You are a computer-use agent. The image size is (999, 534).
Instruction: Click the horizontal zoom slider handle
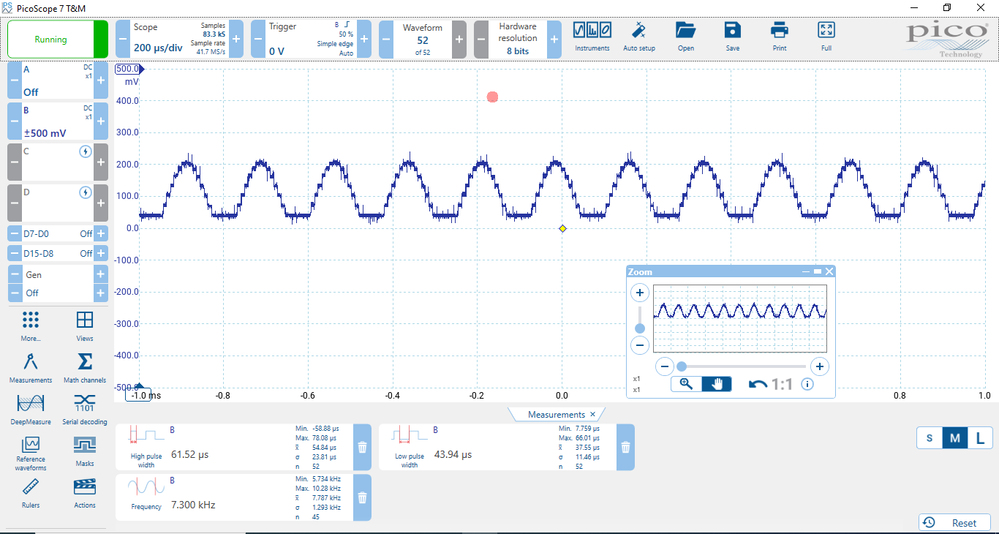682,366
